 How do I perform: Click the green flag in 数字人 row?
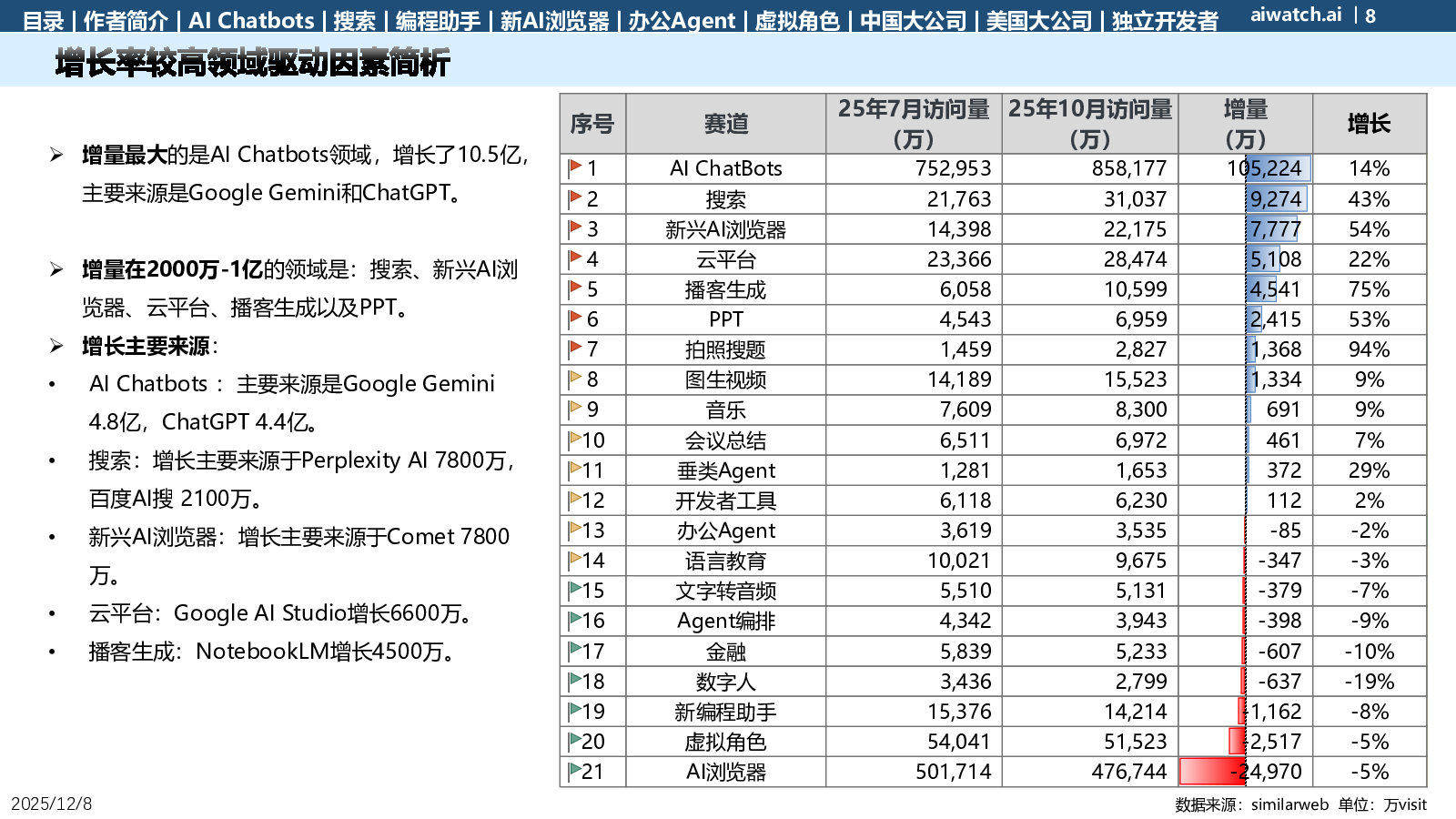(x=575, y=681)
